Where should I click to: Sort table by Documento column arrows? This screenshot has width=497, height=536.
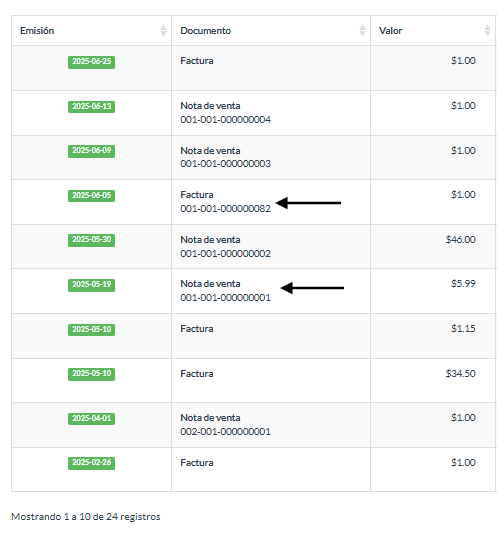(362, 31)
